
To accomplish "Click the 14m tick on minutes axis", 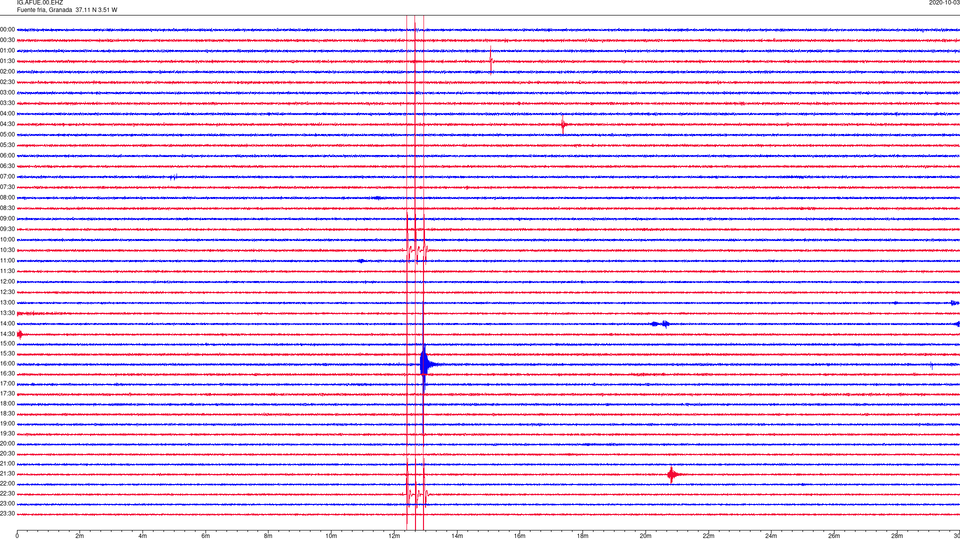I will click(x=457, y=536).
